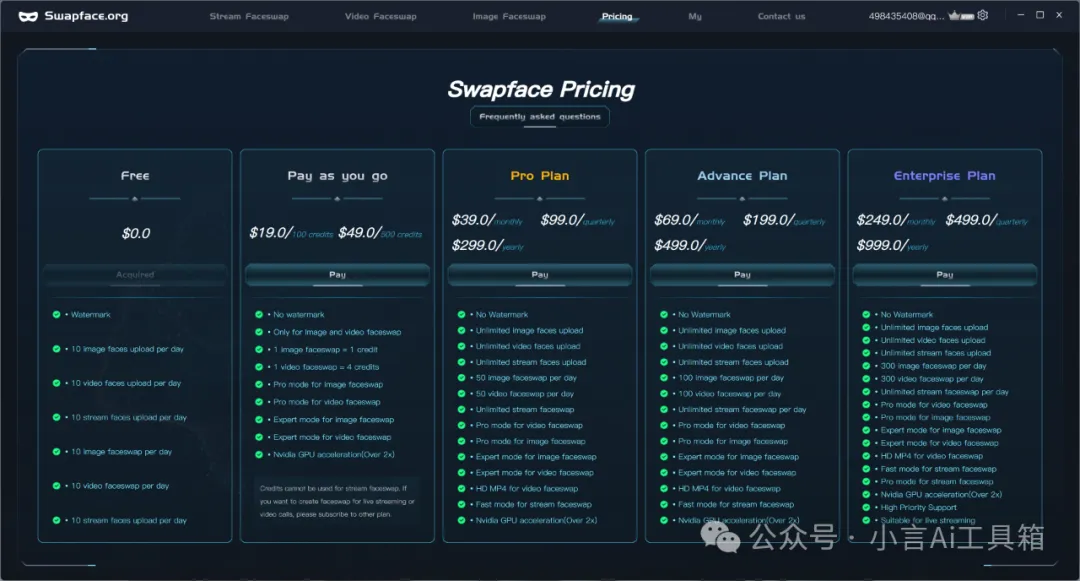Click Pay for the Pro Plan
Screen dimensions: 1080x581
(x=540, y=275)
